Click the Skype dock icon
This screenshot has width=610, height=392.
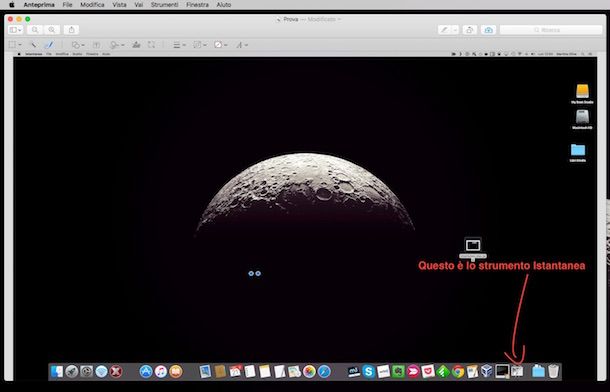tap(368, 371)
